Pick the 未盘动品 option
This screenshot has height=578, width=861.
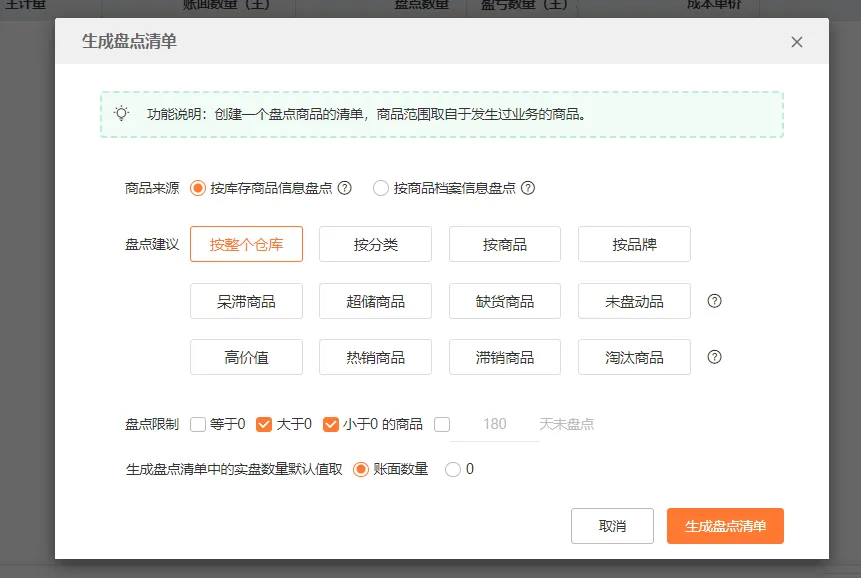click(x=634, y=301)
